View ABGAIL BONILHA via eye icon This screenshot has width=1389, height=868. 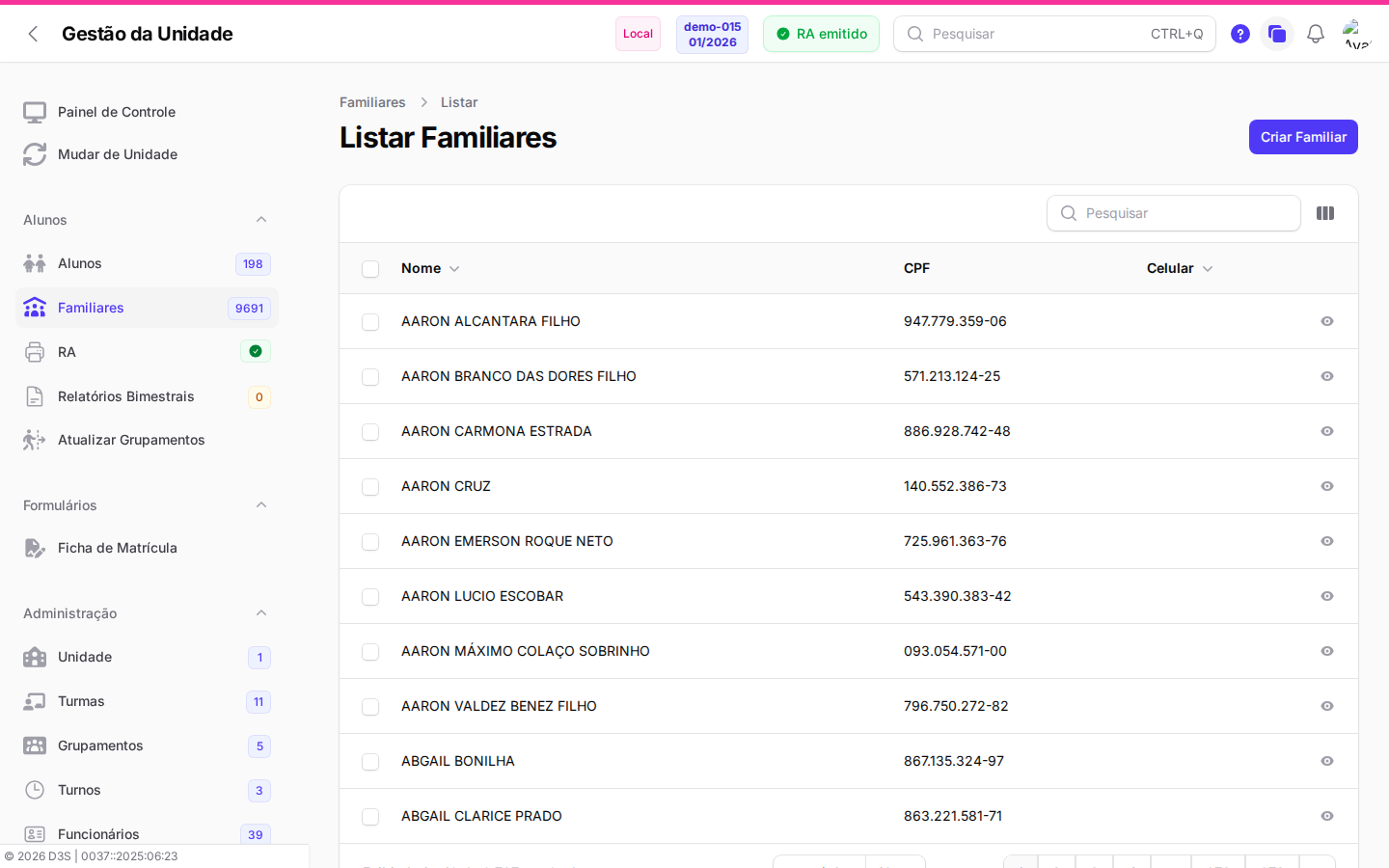1327,761
